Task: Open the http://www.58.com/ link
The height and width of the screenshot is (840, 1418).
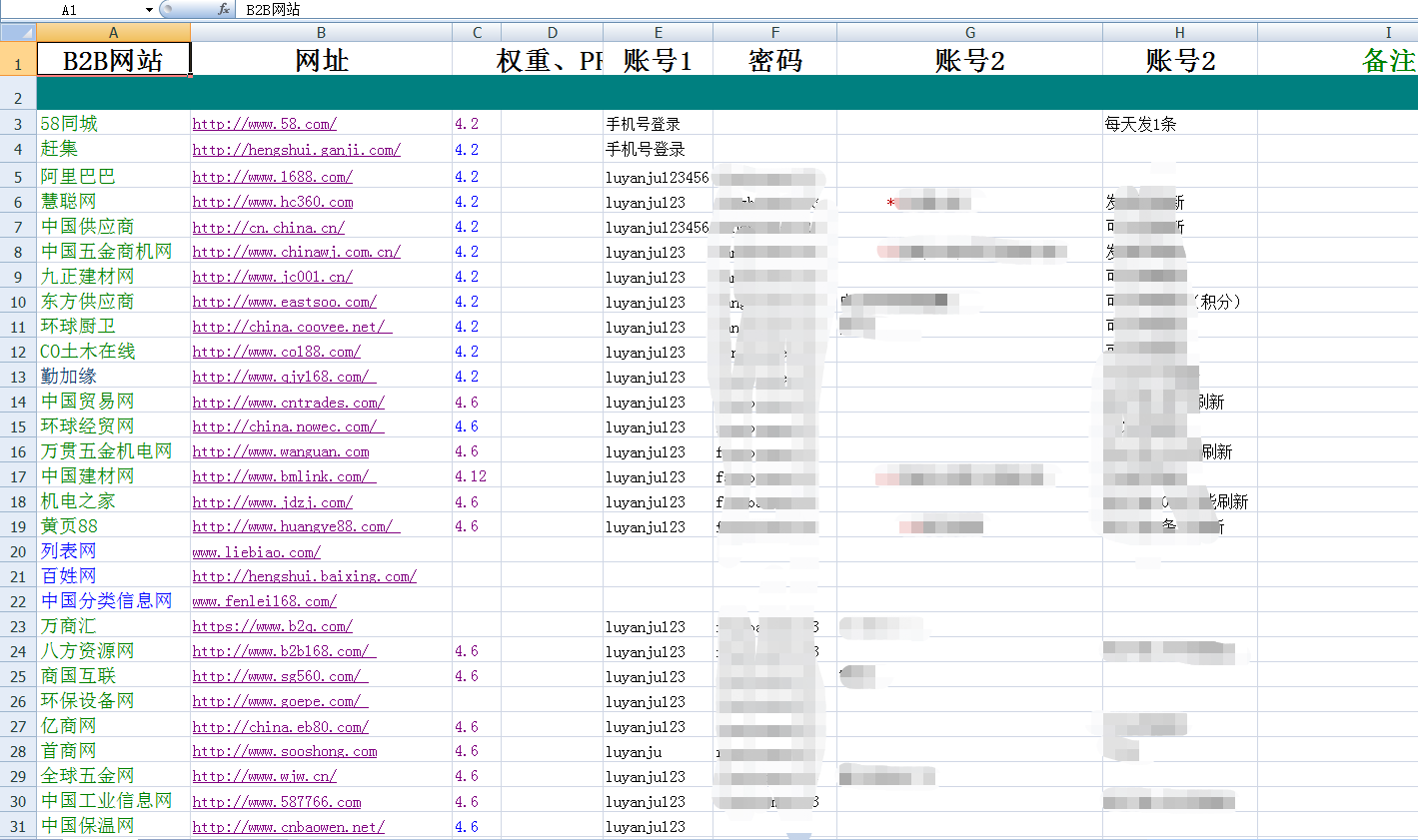Action: 264,124
